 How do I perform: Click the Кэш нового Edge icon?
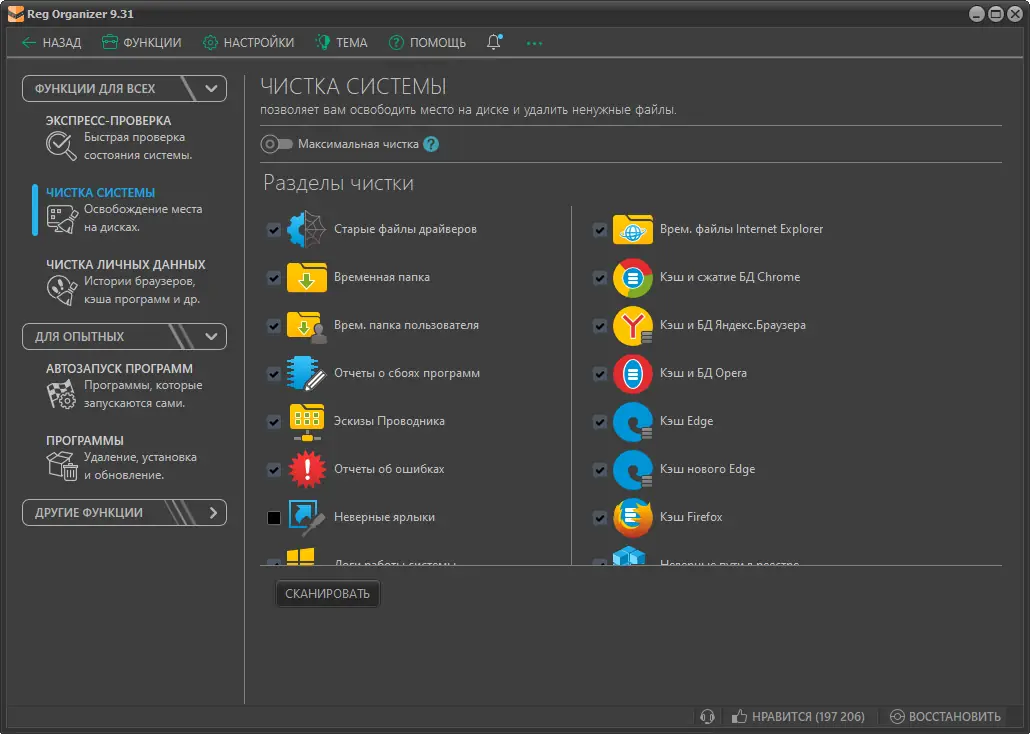pyautogui.click(x=632, y=469)
